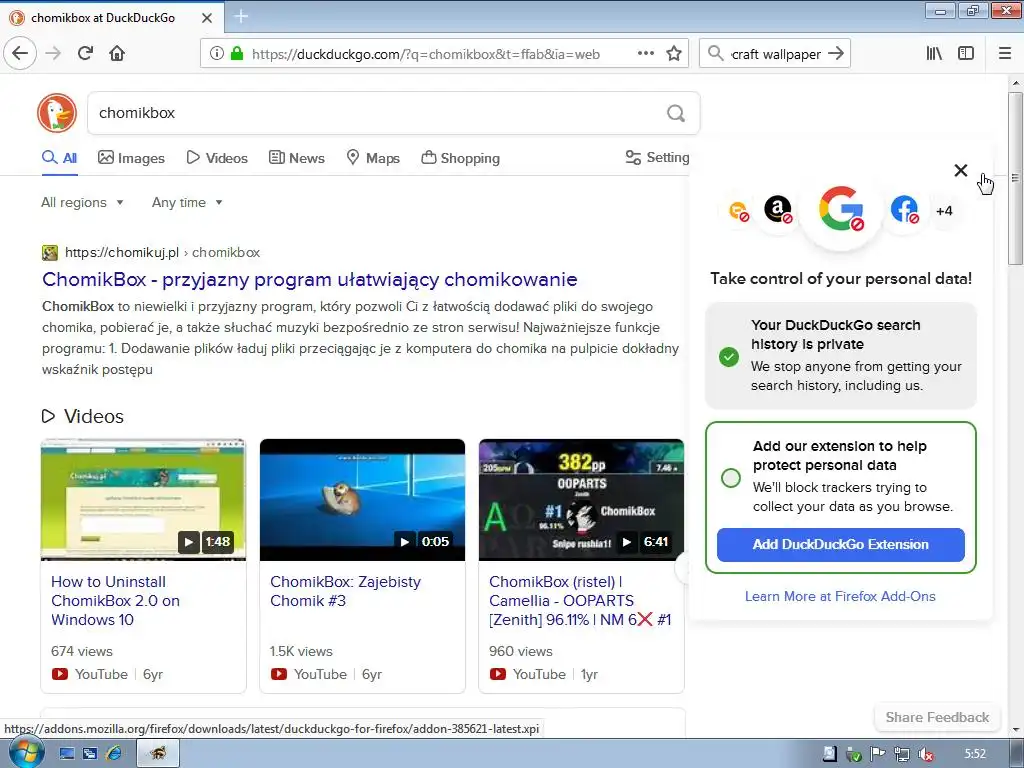The height and width of the screenshot is (768, 1024).
Task: Open Windows Start menu orb
Action: [26, 753]
